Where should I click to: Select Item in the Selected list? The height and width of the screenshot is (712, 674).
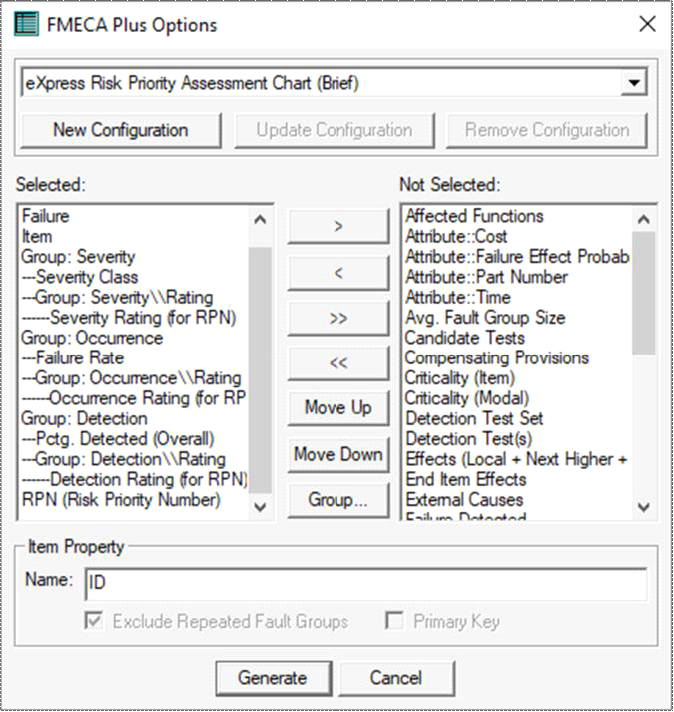pyautogui.click(x=37, y=237)
